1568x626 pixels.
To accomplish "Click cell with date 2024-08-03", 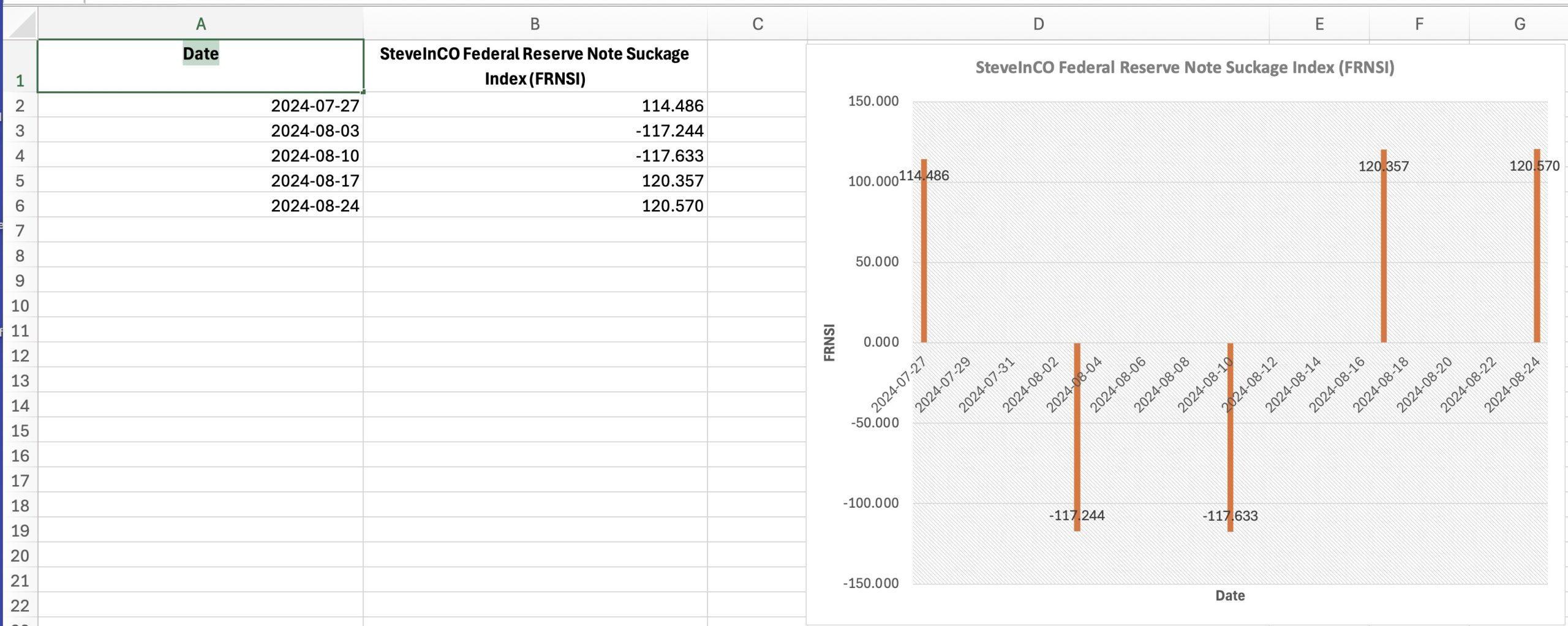I will [200, 130].
